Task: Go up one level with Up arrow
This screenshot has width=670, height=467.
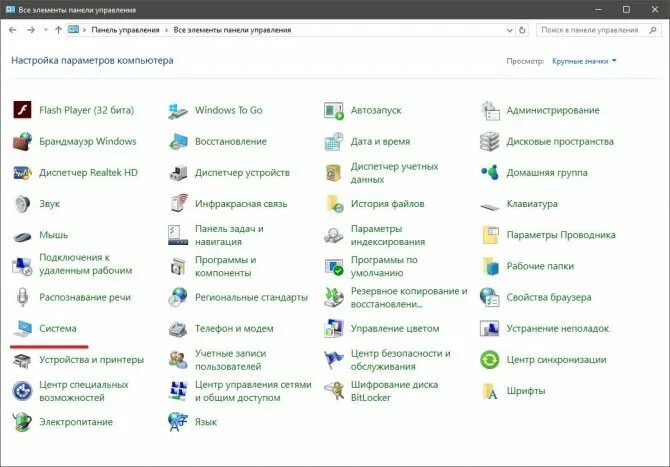Action: point(59,30)
